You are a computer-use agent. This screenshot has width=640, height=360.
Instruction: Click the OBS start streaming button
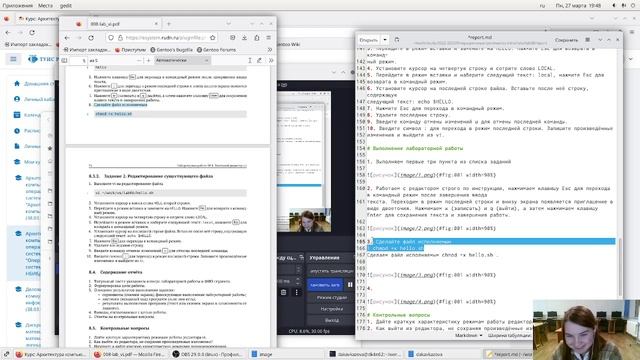point(331,271)
